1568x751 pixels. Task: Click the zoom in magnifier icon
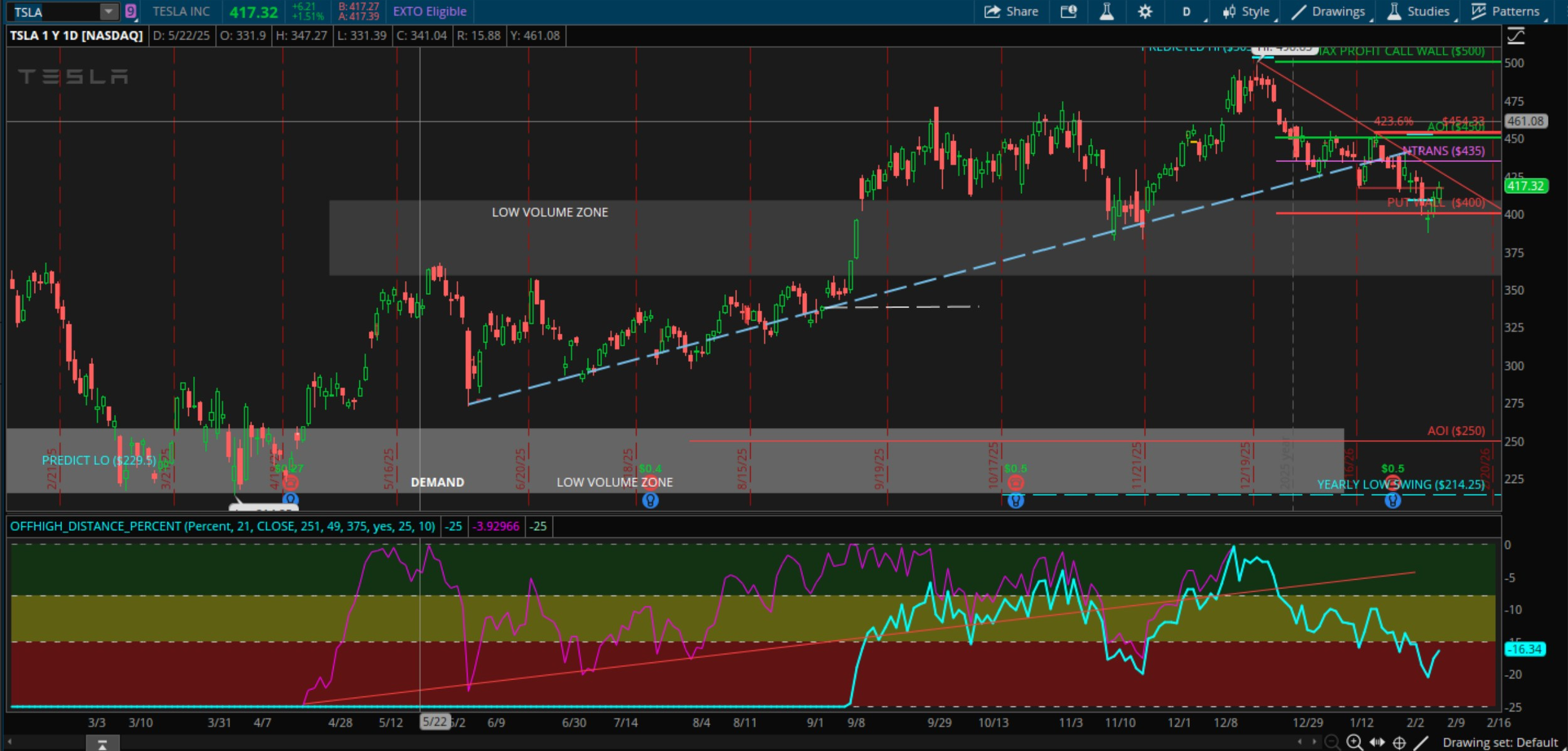[1355, 742]
